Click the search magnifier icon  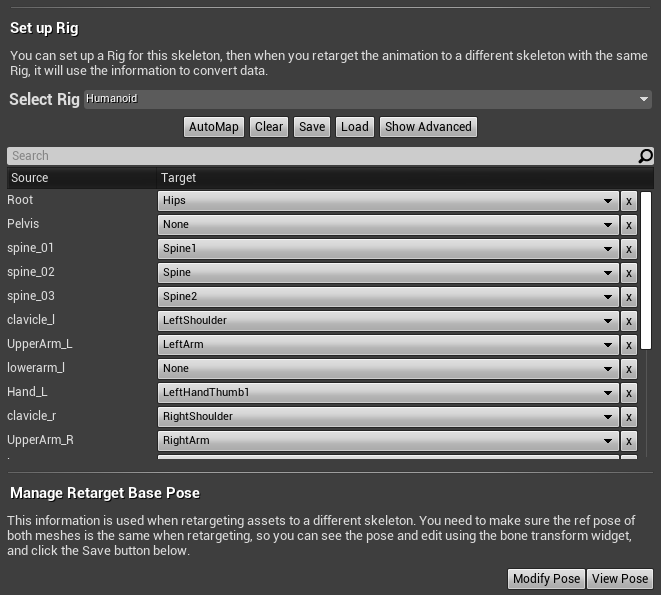coord(645,156)
